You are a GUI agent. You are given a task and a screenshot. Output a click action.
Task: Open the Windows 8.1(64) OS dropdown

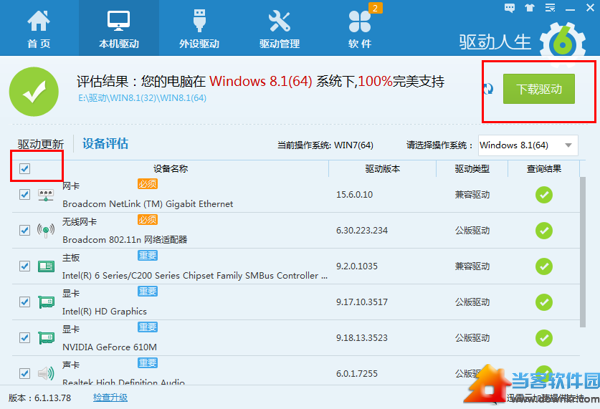point(528,145)
